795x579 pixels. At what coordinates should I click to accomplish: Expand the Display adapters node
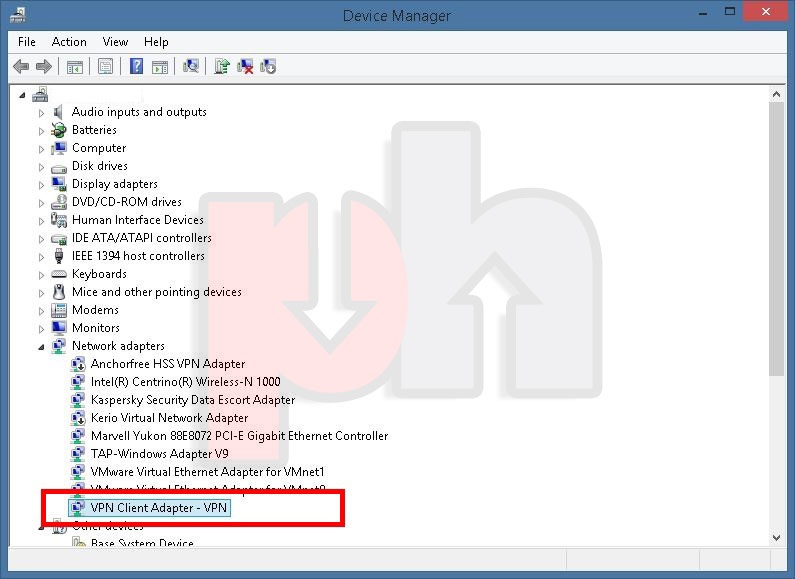pyautogui.click(x=42, y=185)
